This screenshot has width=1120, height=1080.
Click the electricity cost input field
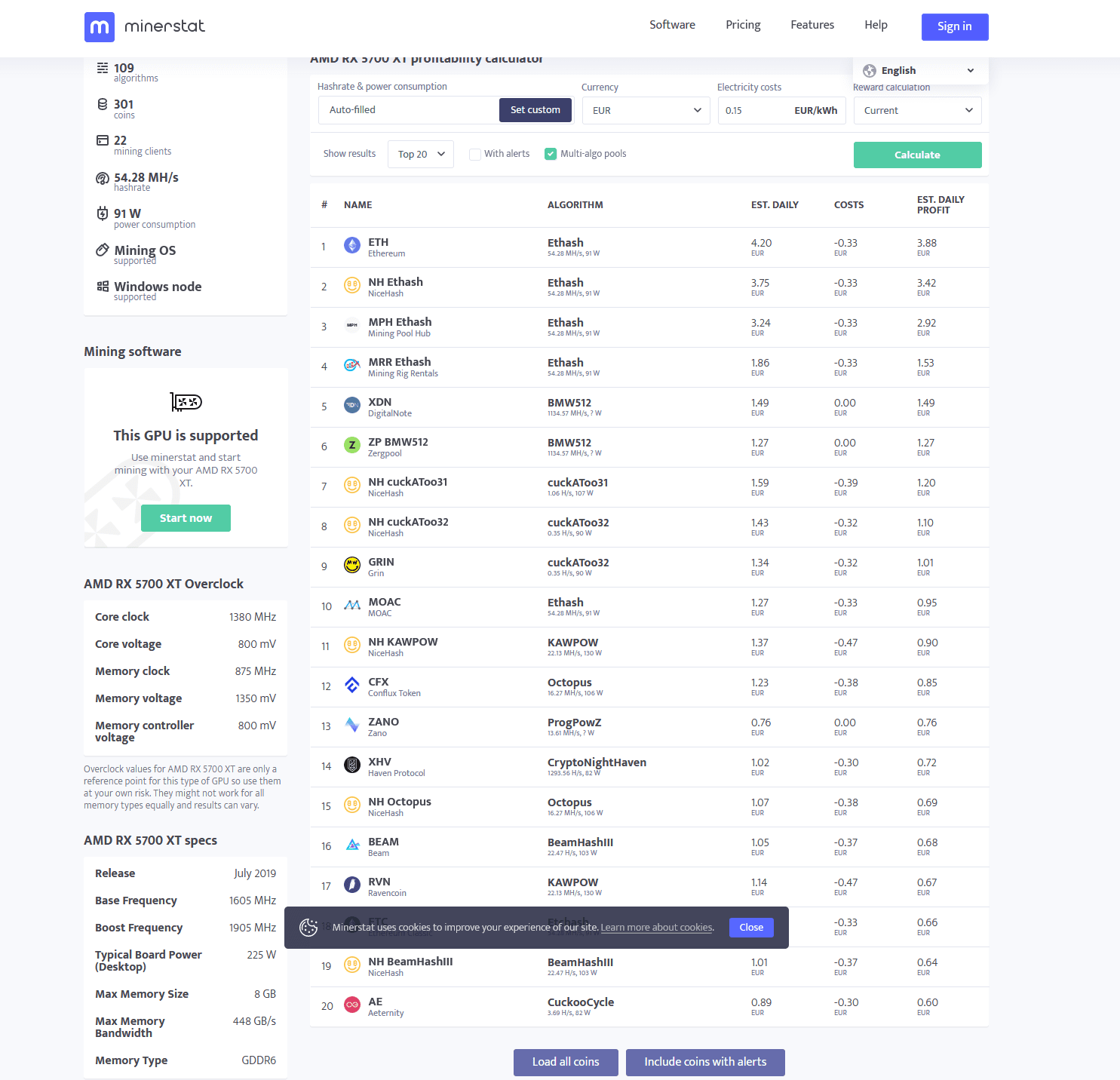click(781, 111)
